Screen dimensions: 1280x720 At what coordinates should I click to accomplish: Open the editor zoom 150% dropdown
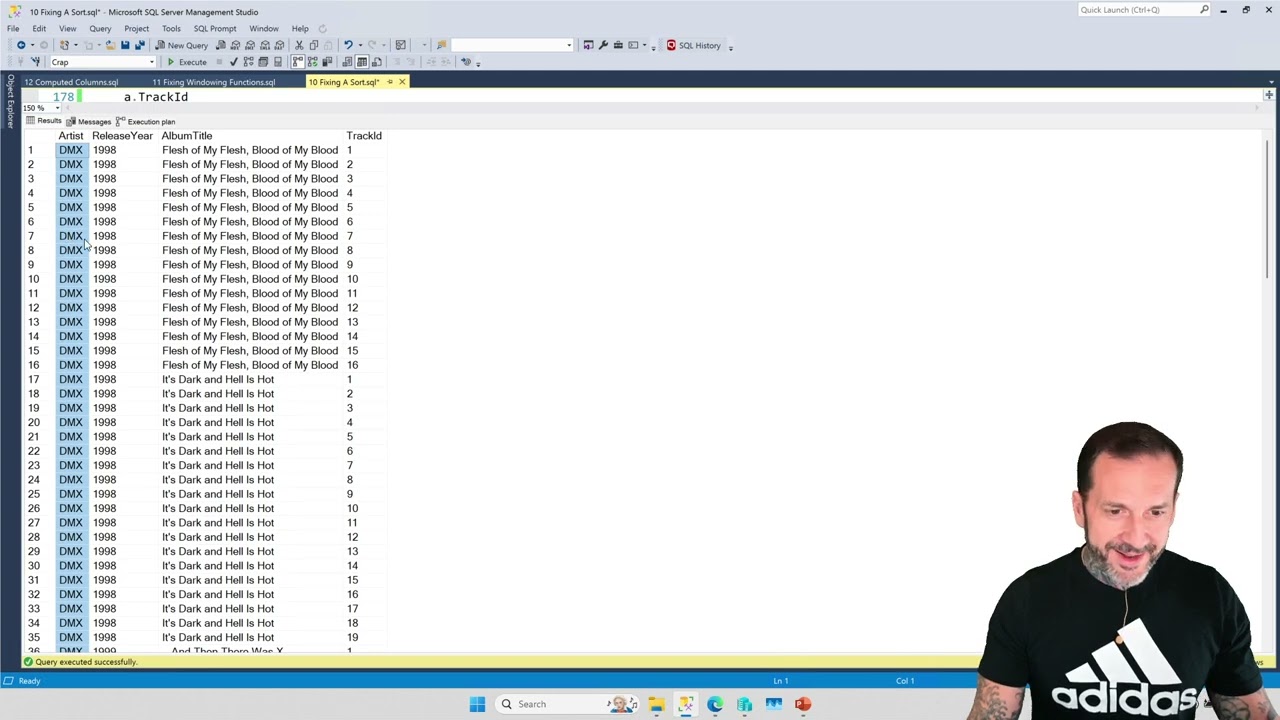pos(57,108)
